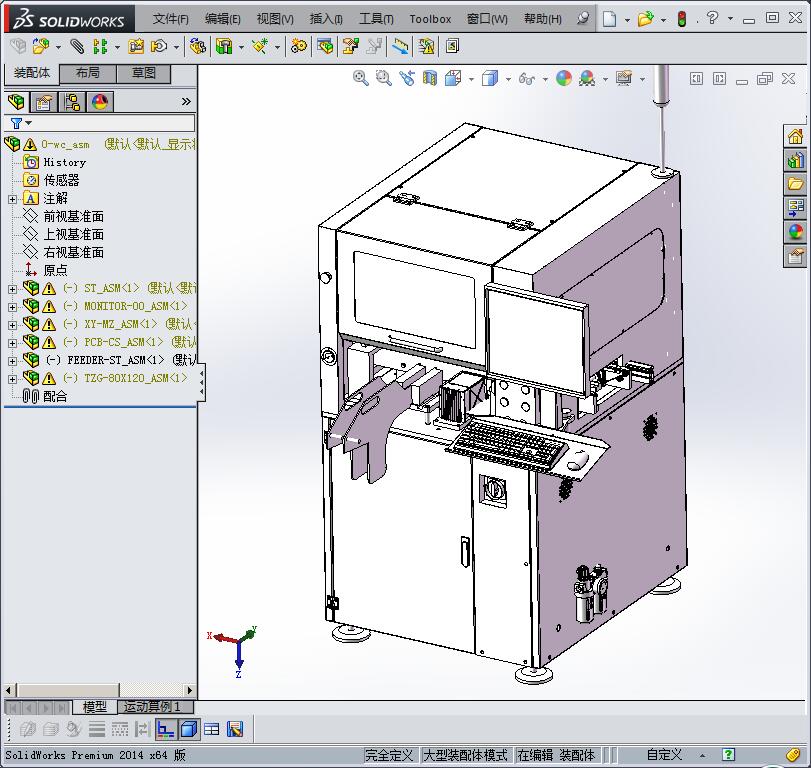Open the 编辑(E) menu
The width and height of the screenshot is (811, 768).
222,19
